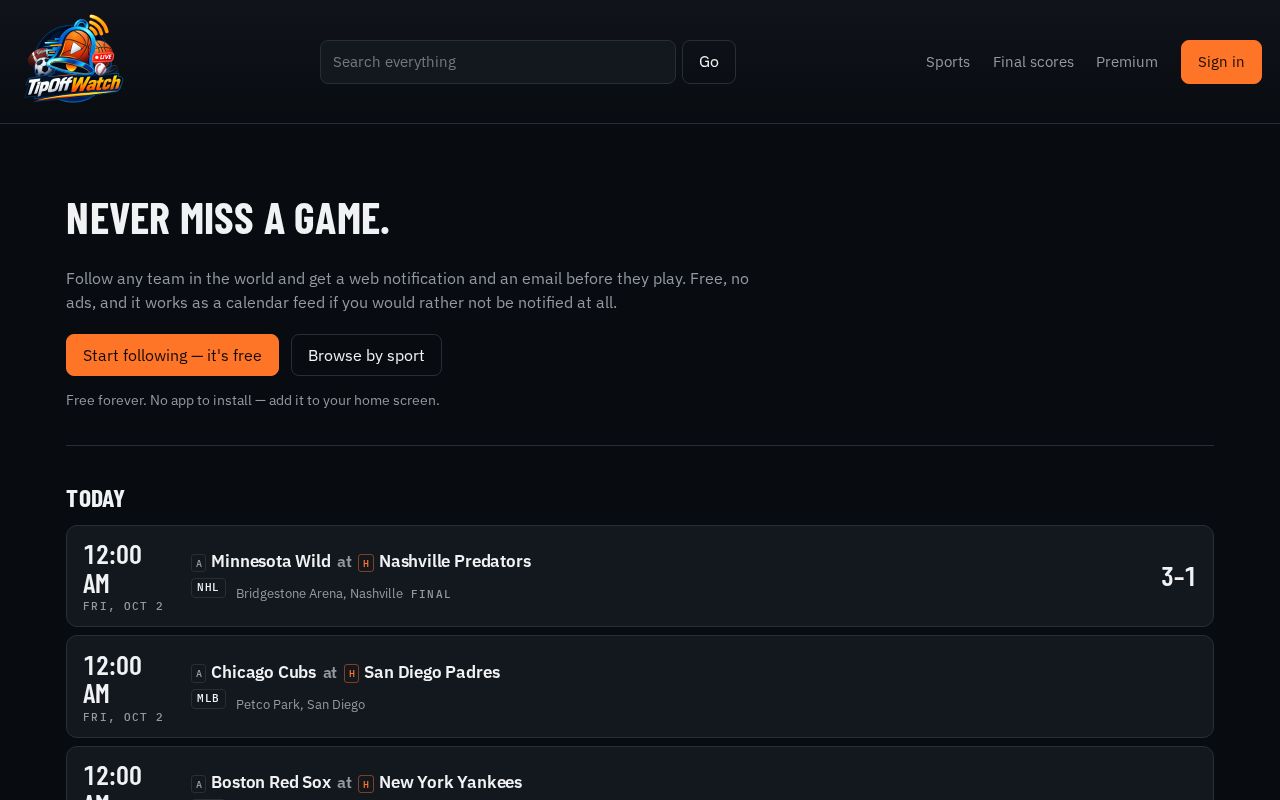Click the MLB league tag under Chicago Cubs
This screenshot has width=1280, height=800.
[x=208, y=699]
